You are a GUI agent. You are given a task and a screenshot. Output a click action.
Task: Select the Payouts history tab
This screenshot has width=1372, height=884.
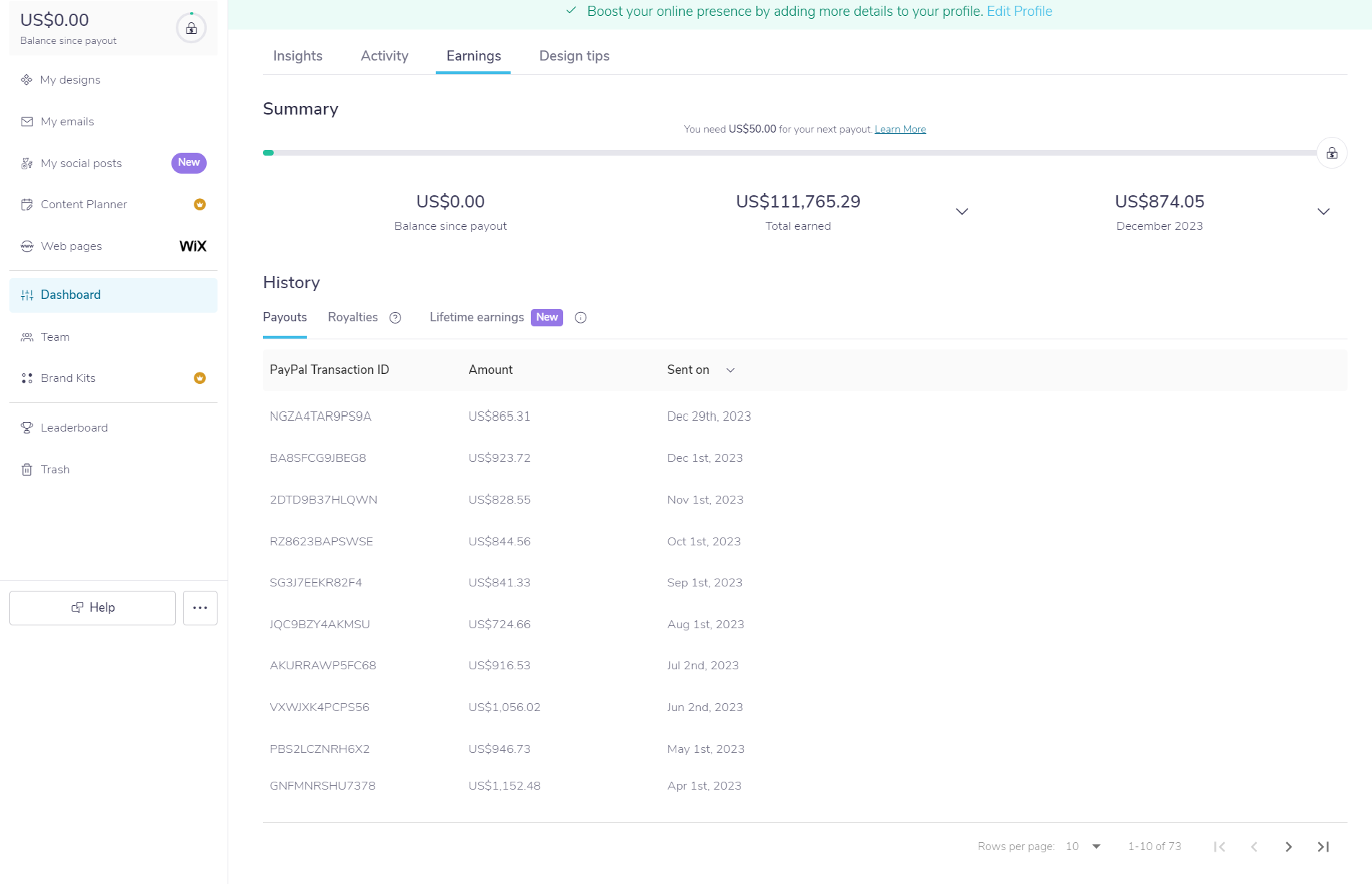click(x=284, y=318)
